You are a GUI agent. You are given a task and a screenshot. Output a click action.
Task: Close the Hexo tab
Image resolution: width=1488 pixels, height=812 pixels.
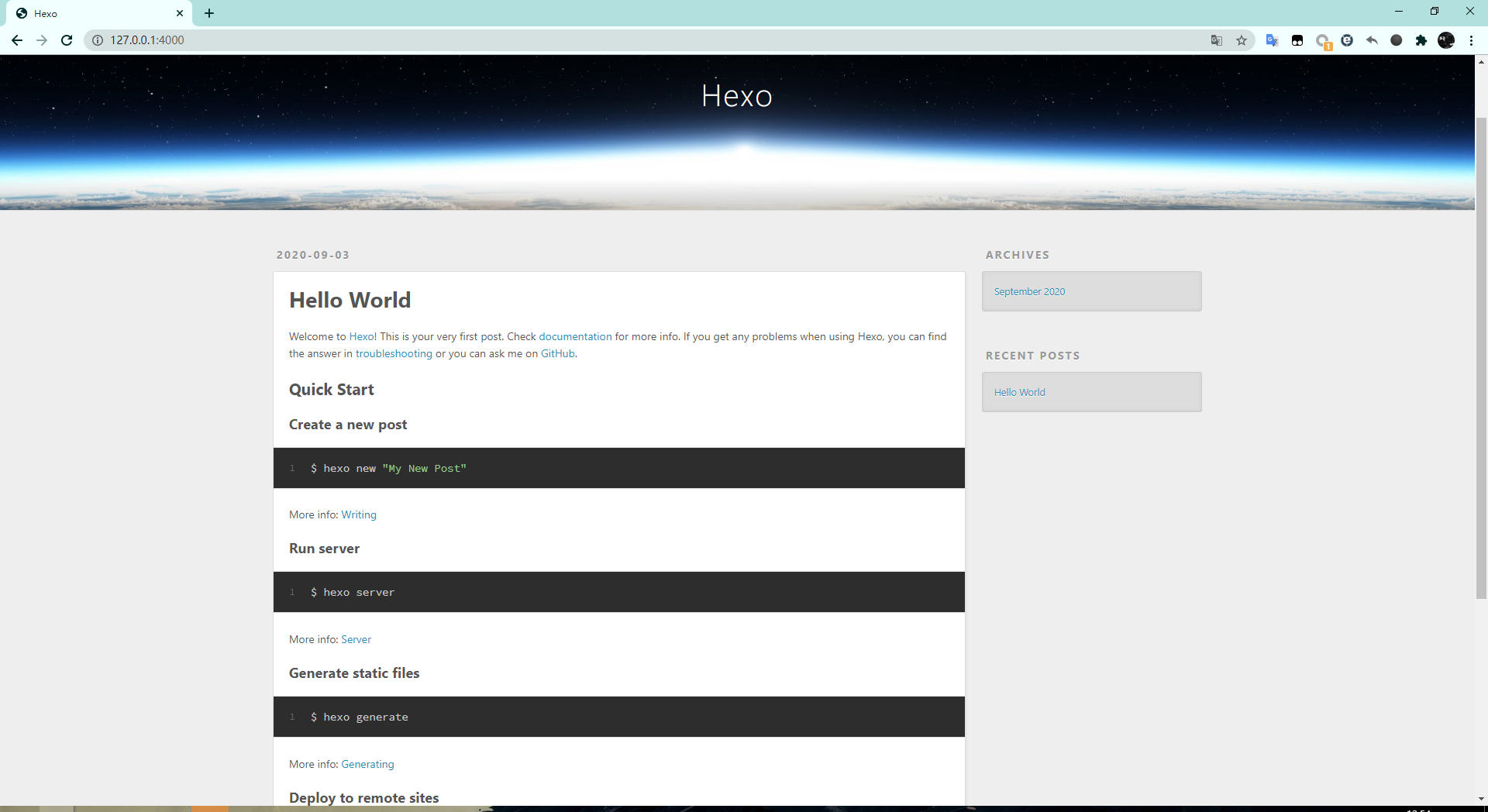click(180, 13)
